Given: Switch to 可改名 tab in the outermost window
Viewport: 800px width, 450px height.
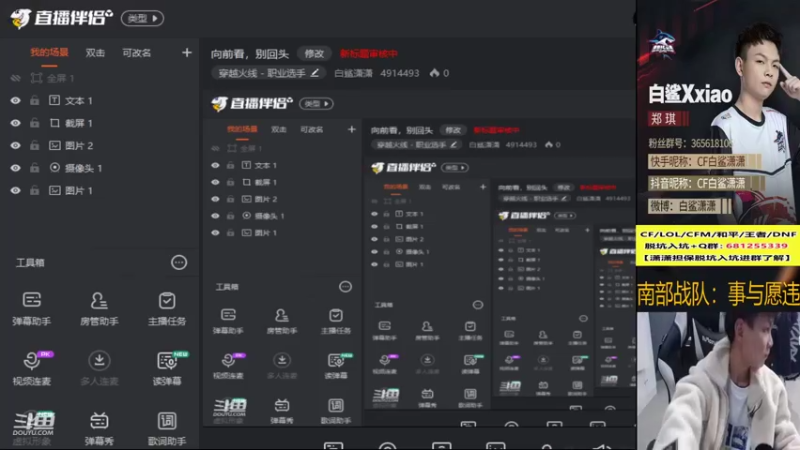Looking at the screenshot, I should [136, 53].
